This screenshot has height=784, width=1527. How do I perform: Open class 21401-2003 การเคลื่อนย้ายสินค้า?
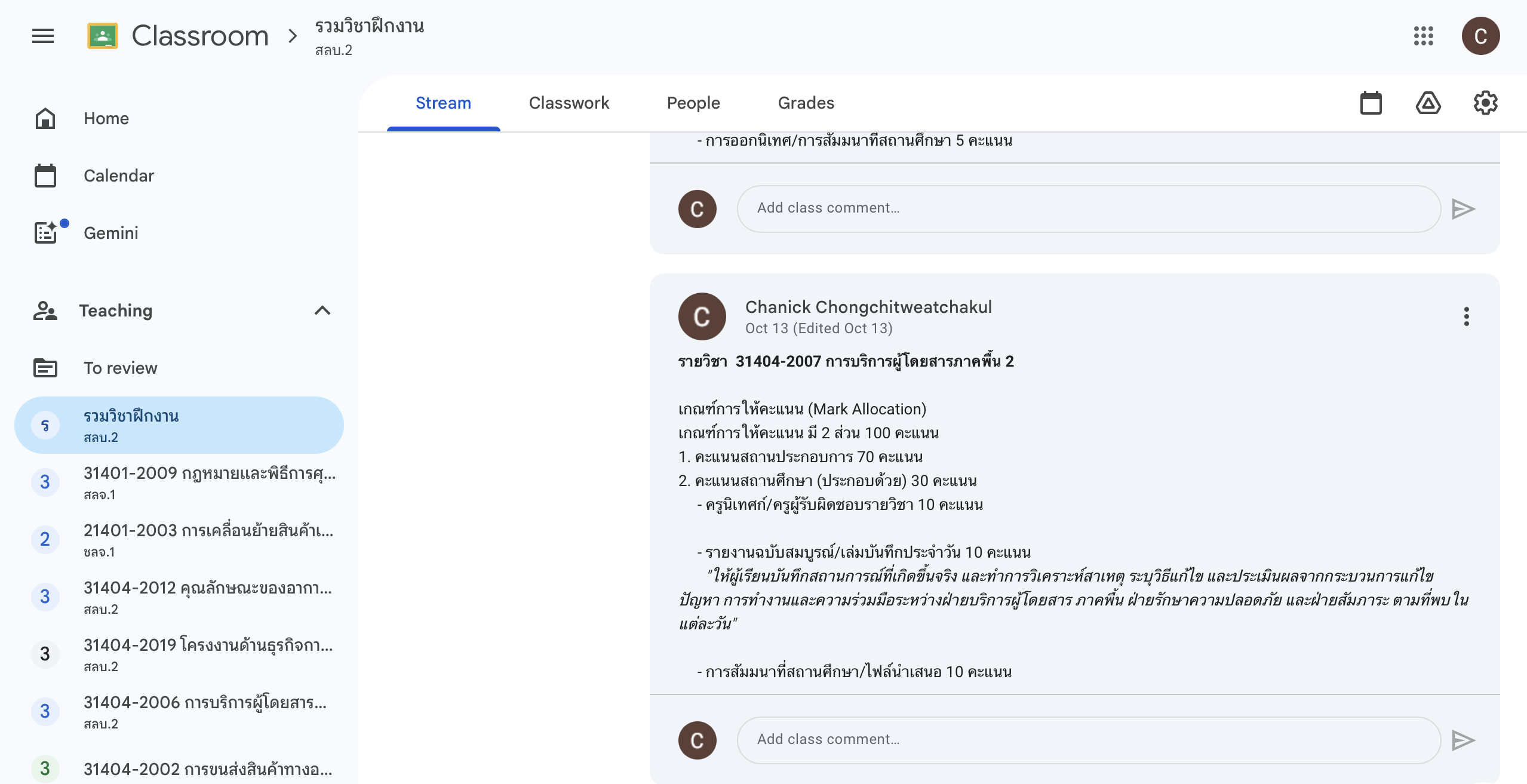tap(179, 540)
